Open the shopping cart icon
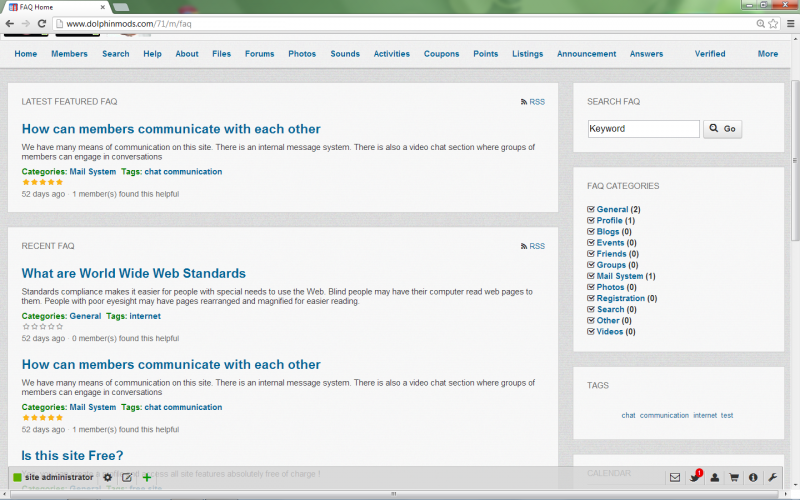 (x=734, y=478)
